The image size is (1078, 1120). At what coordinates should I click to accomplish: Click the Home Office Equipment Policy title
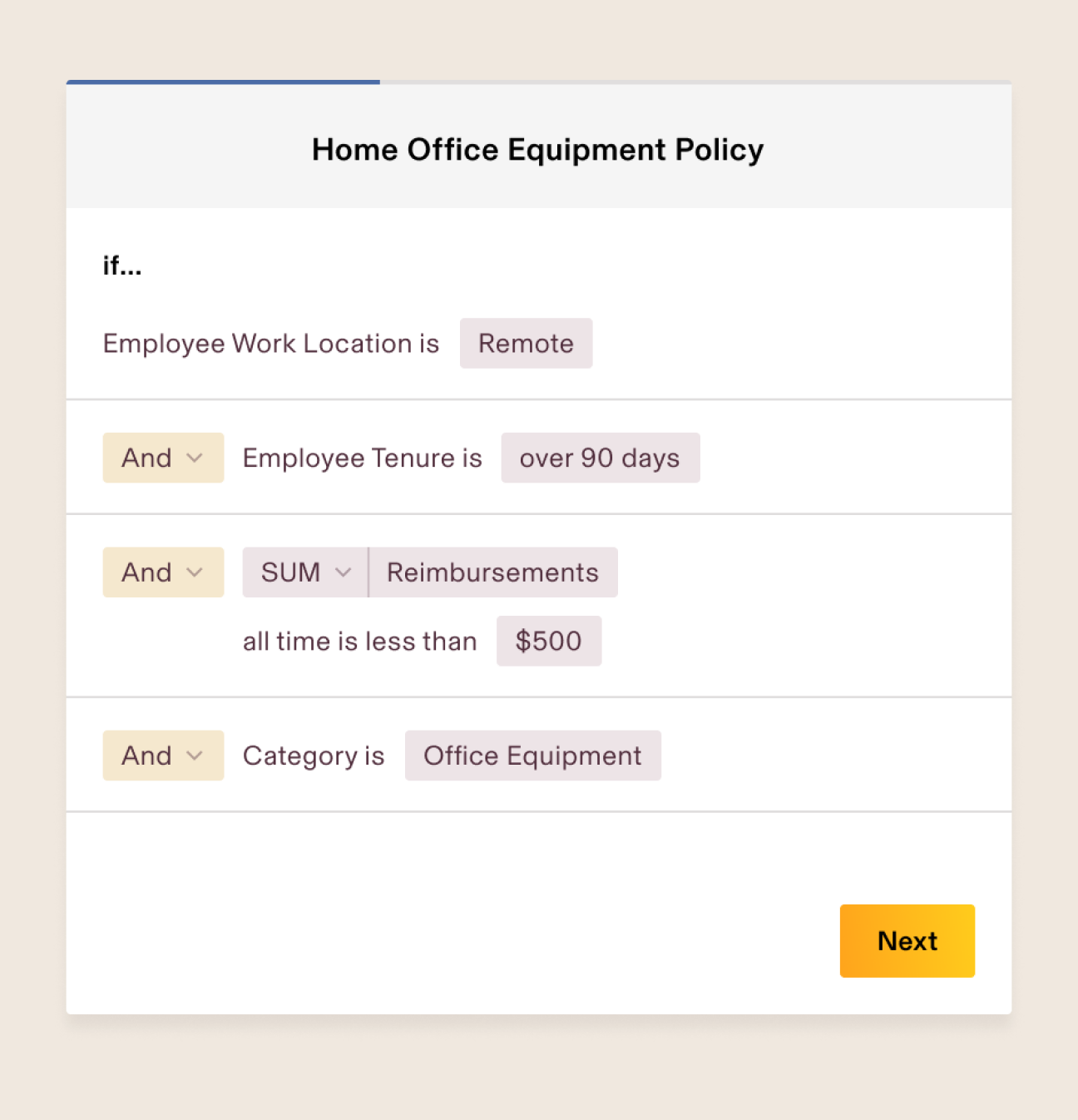[538, 150]
